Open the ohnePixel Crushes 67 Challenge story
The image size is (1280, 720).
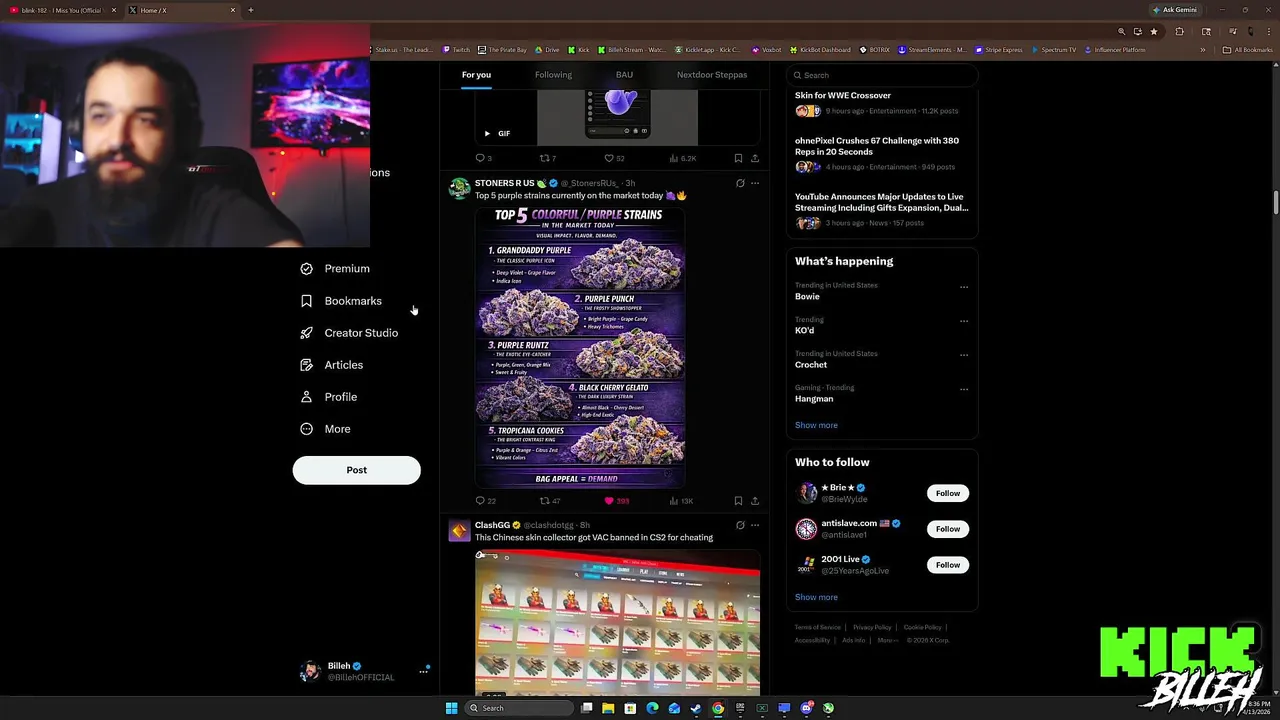pos(881,153)
